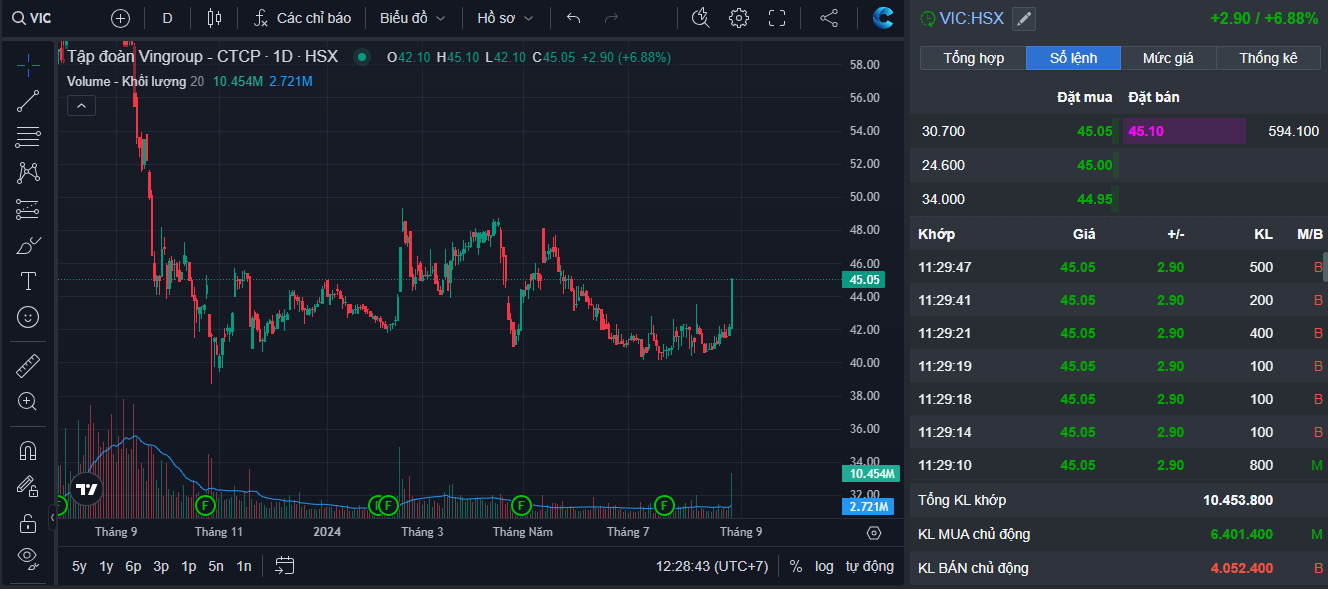Toggle magnet mode for drawings

(28, 451)
